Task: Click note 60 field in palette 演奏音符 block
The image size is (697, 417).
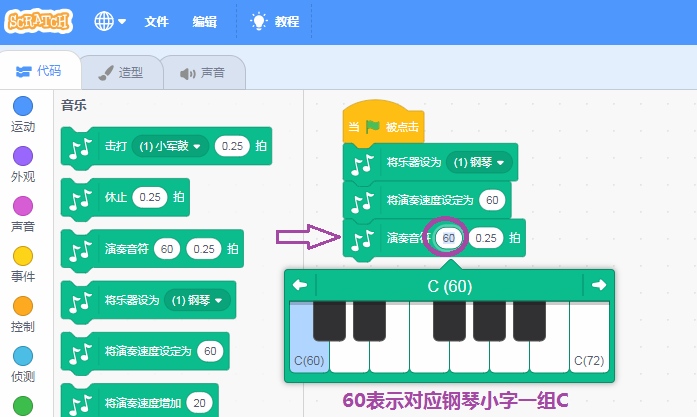Action: [167, 249]
